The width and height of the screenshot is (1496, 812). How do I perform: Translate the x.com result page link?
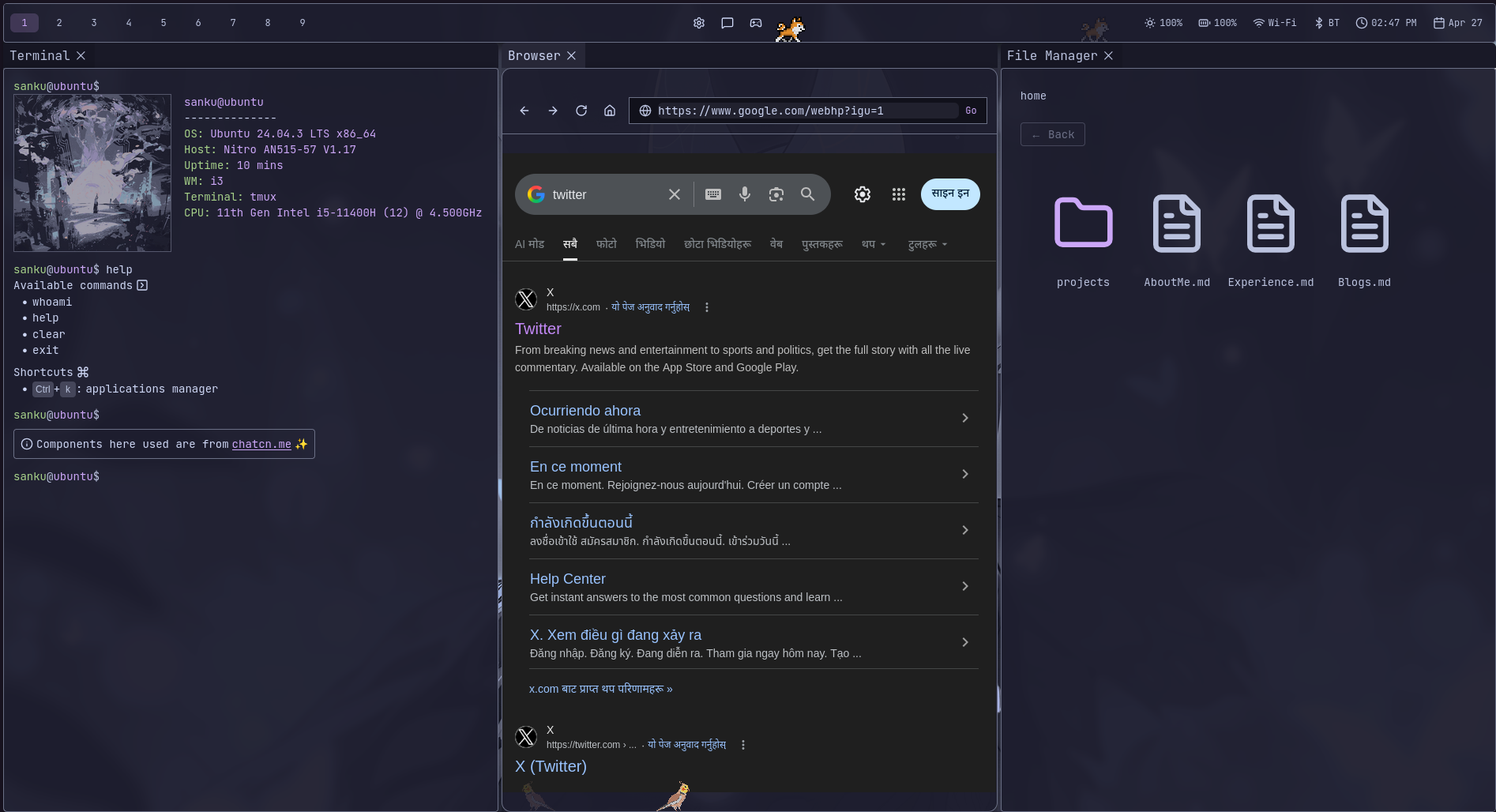coord(650,307)
